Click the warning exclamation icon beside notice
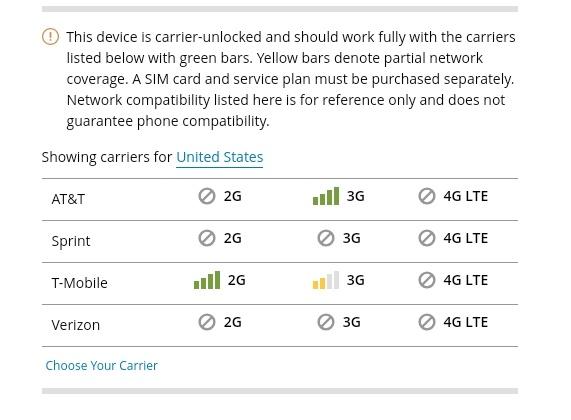571x420 pixels. pyautogui.click(x=50, y=36)
